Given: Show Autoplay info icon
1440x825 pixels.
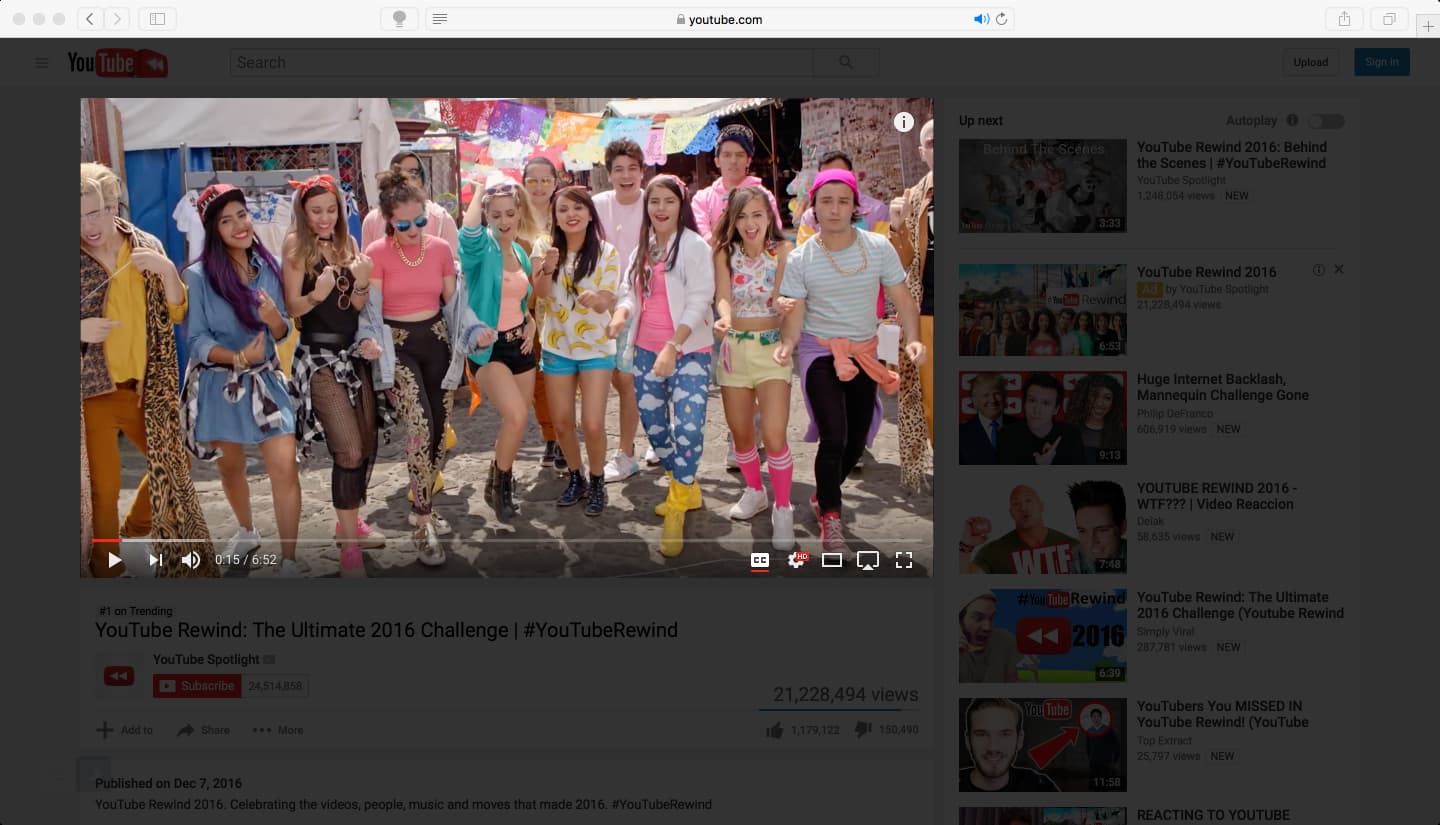Looking at the screenshot, I should click(1292, 120).
